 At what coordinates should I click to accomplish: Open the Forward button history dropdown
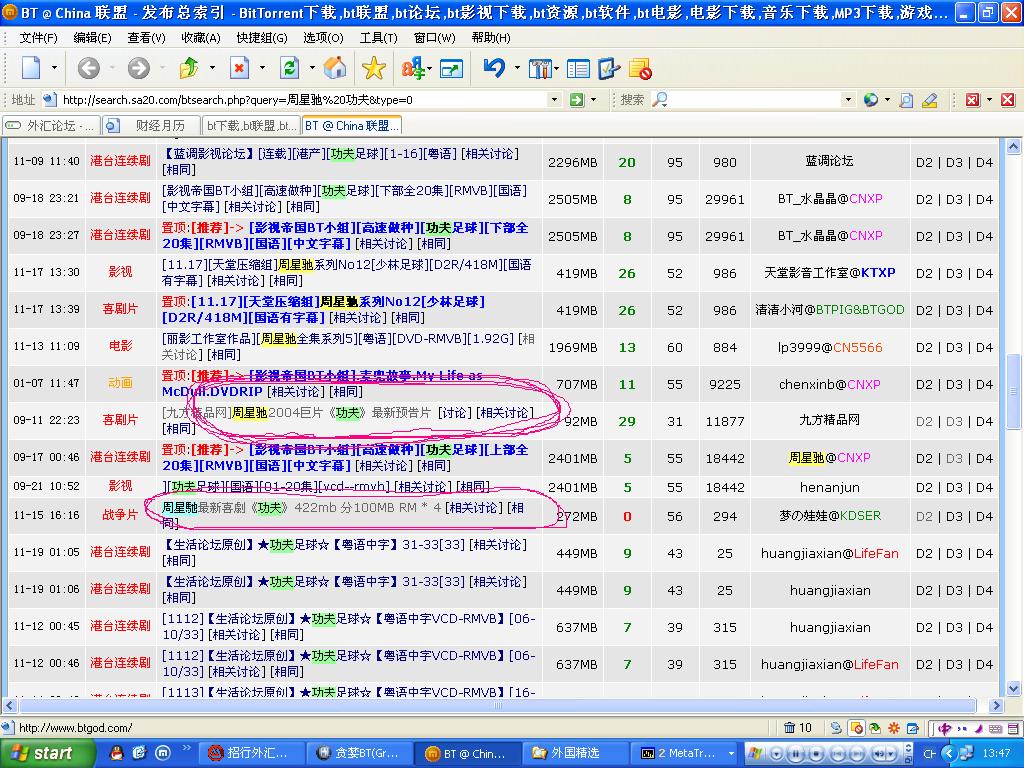point(162,68)
